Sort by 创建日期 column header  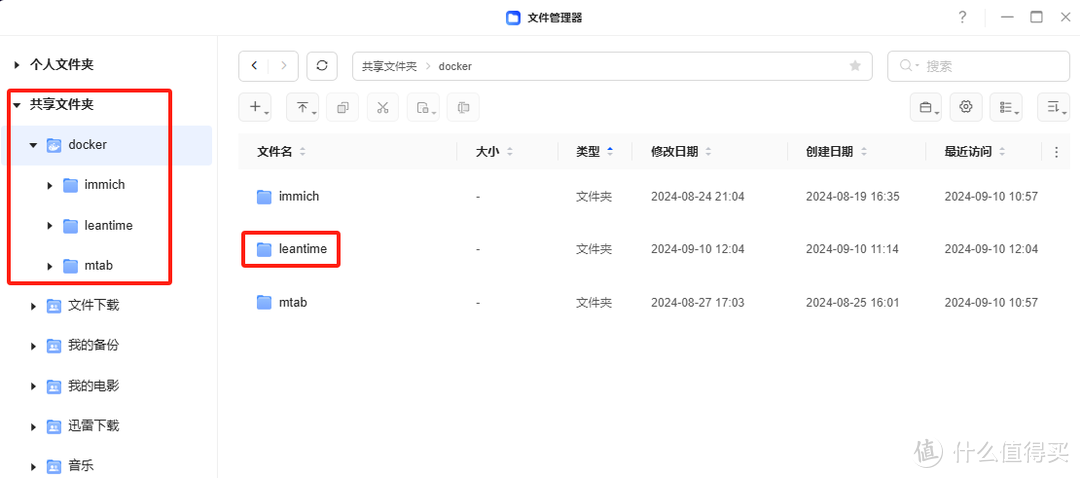[x=830, y=152]
